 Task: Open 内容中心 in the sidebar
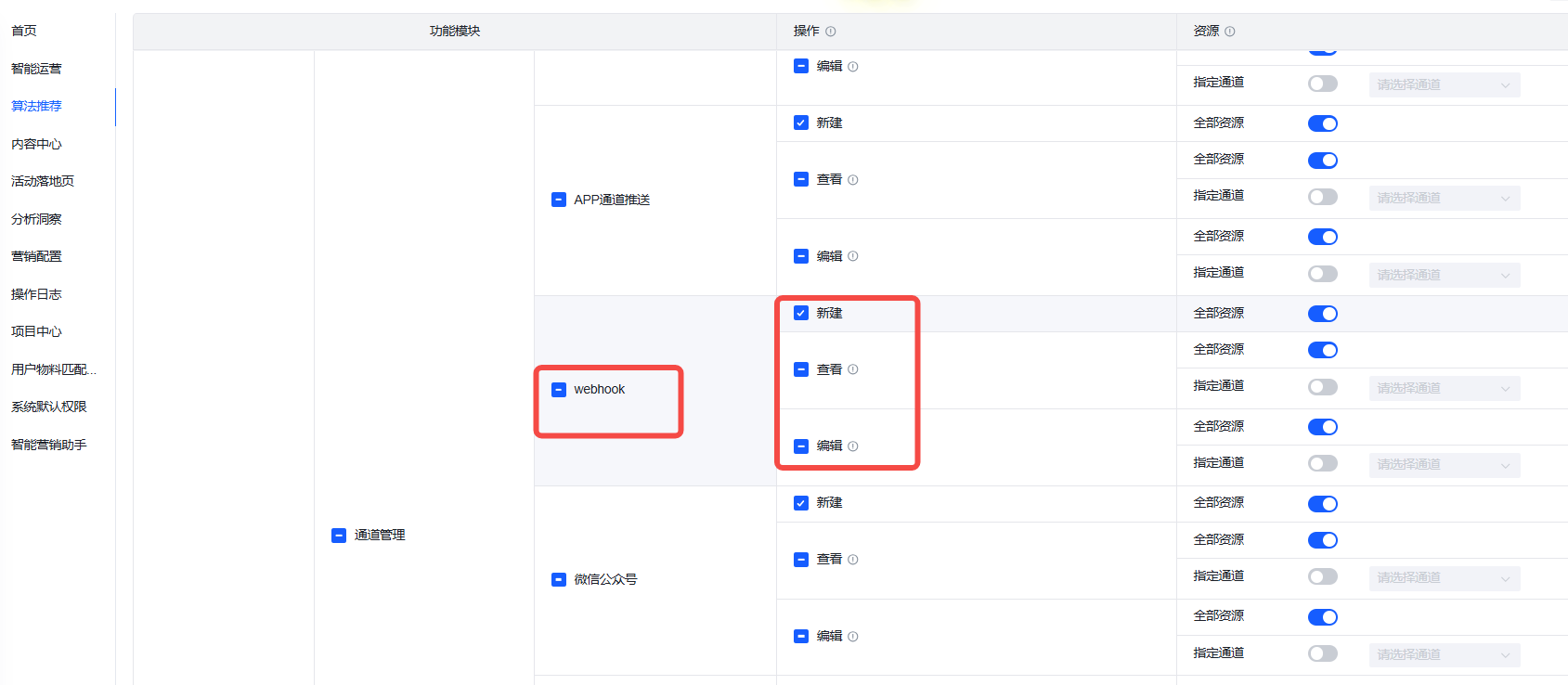(37, 144)
